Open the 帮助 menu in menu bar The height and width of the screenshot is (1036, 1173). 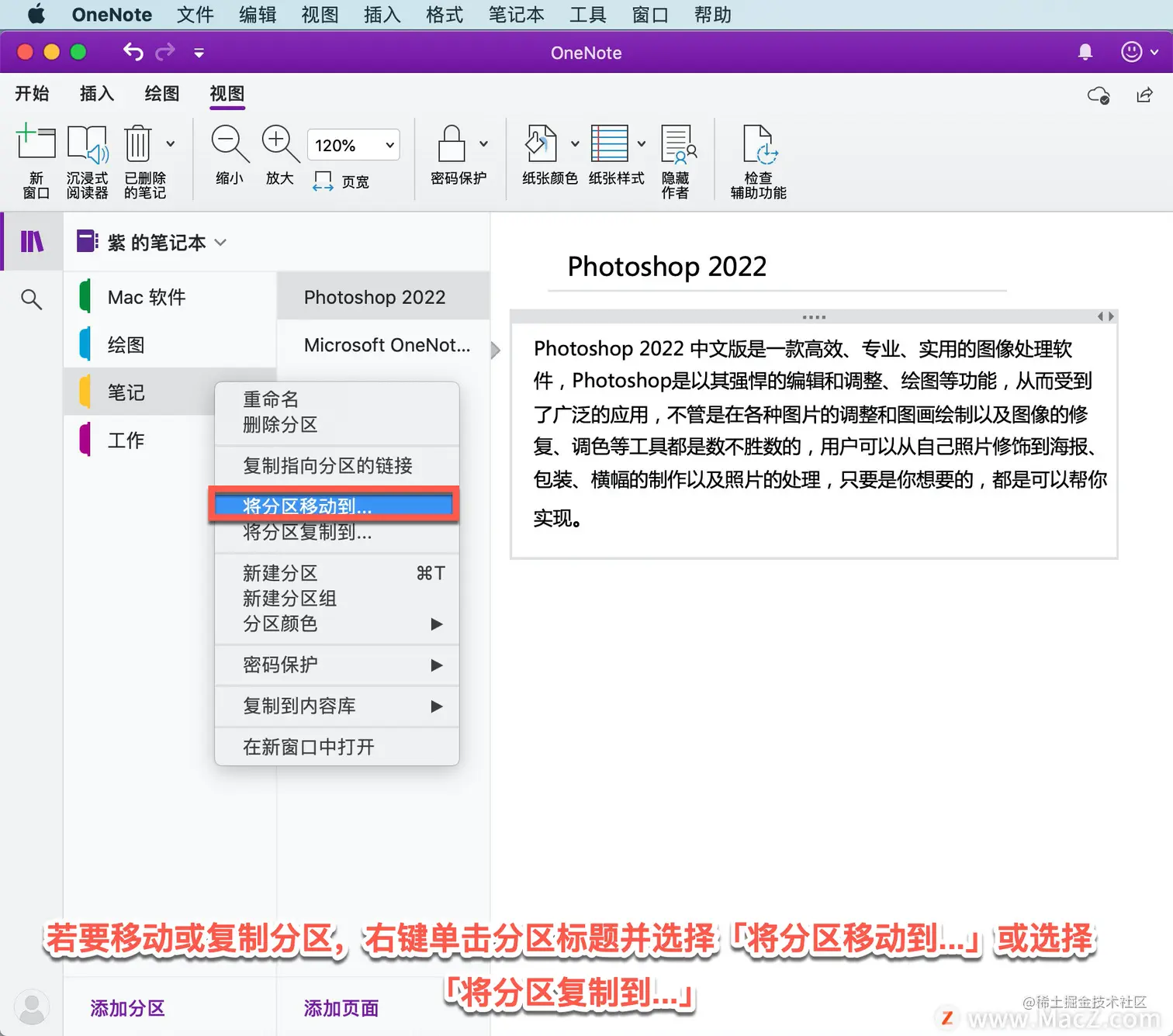pos(713,15)
